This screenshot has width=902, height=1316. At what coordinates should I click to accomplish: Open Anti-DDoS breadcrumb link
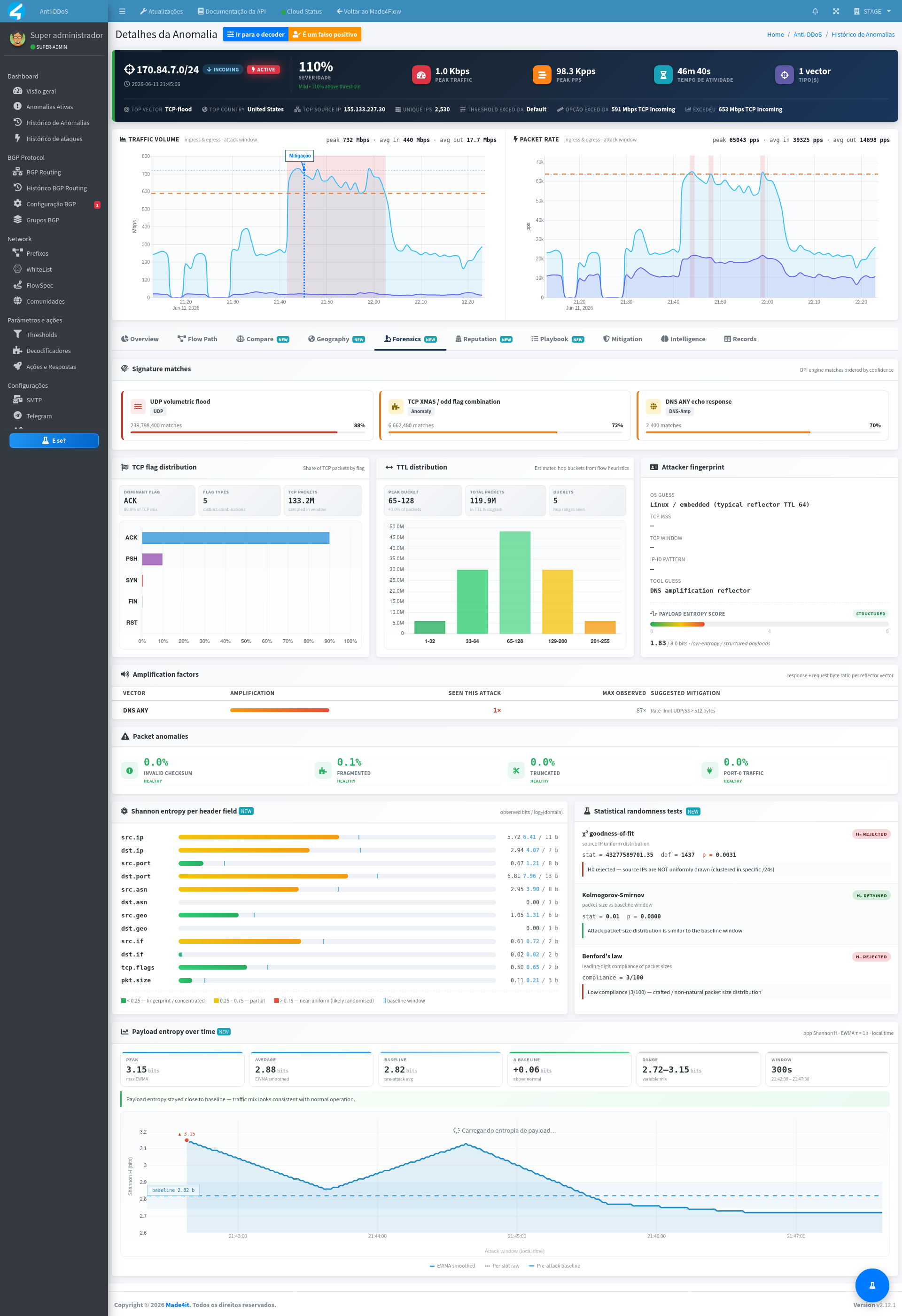pyautogui.click(x=807, y=34)
